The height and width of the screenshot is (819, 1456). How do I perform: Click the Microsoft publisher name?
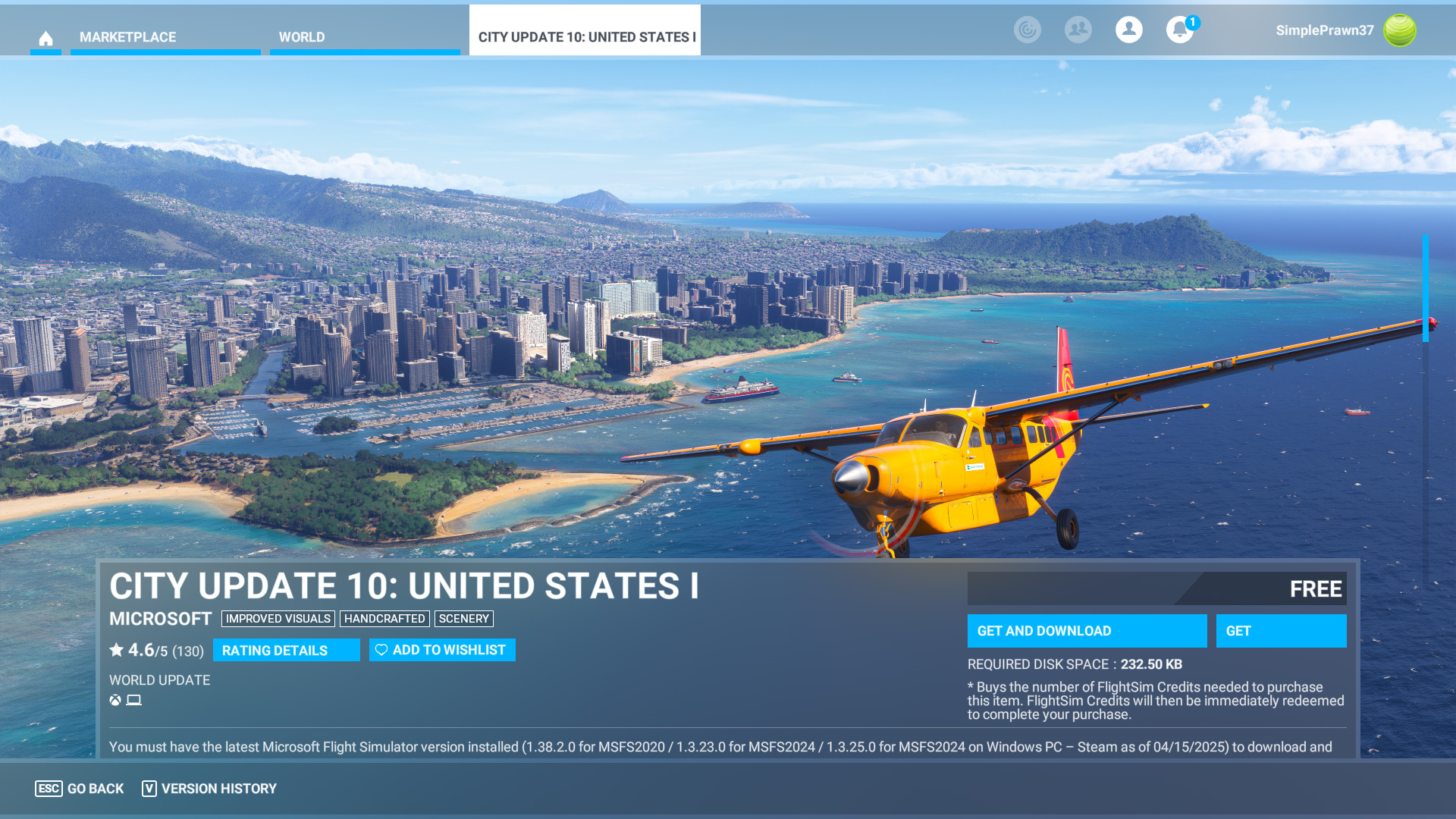160,619
